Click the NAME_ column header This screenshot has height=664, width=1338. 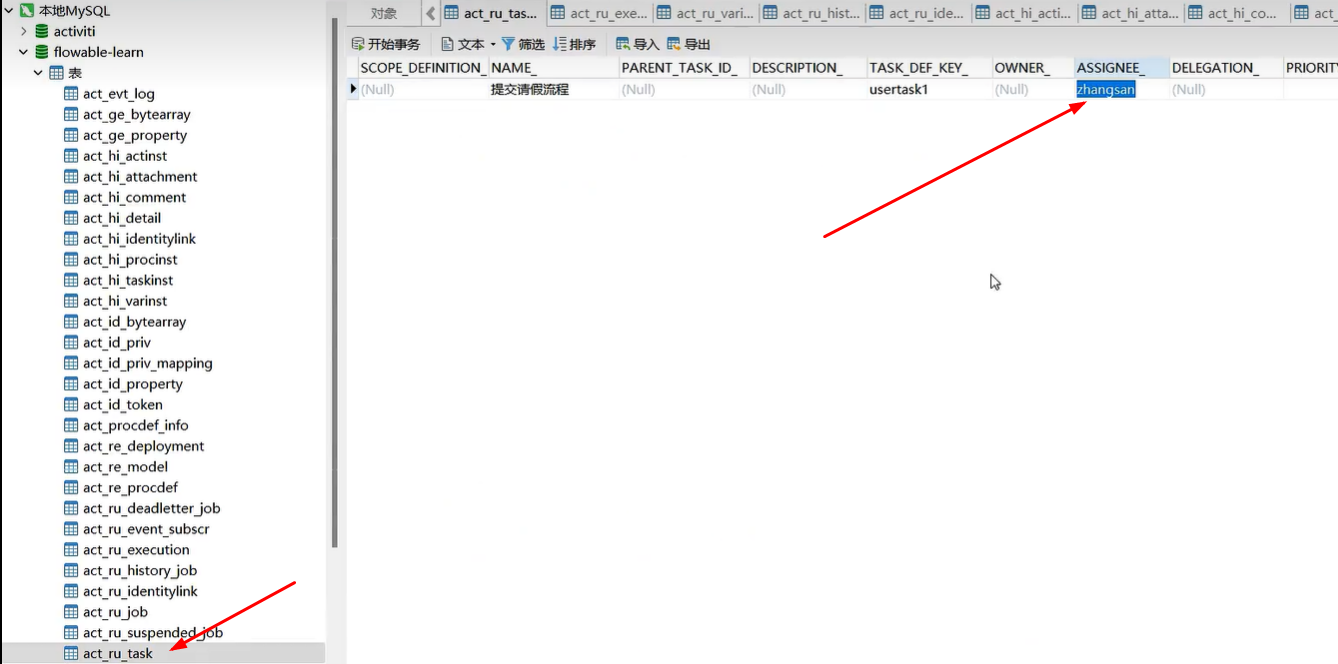[553, 68]
